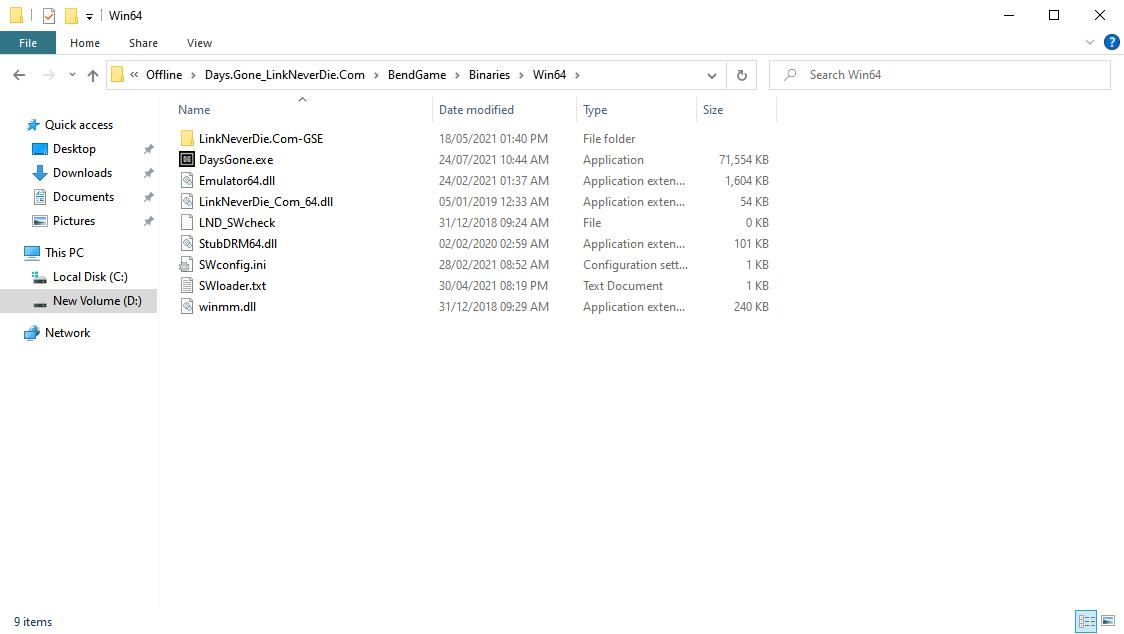This screenshot has height=634, width=1124.
Task: Select Local Disk (C:) in navigation pane
Action: pos(90,277)
